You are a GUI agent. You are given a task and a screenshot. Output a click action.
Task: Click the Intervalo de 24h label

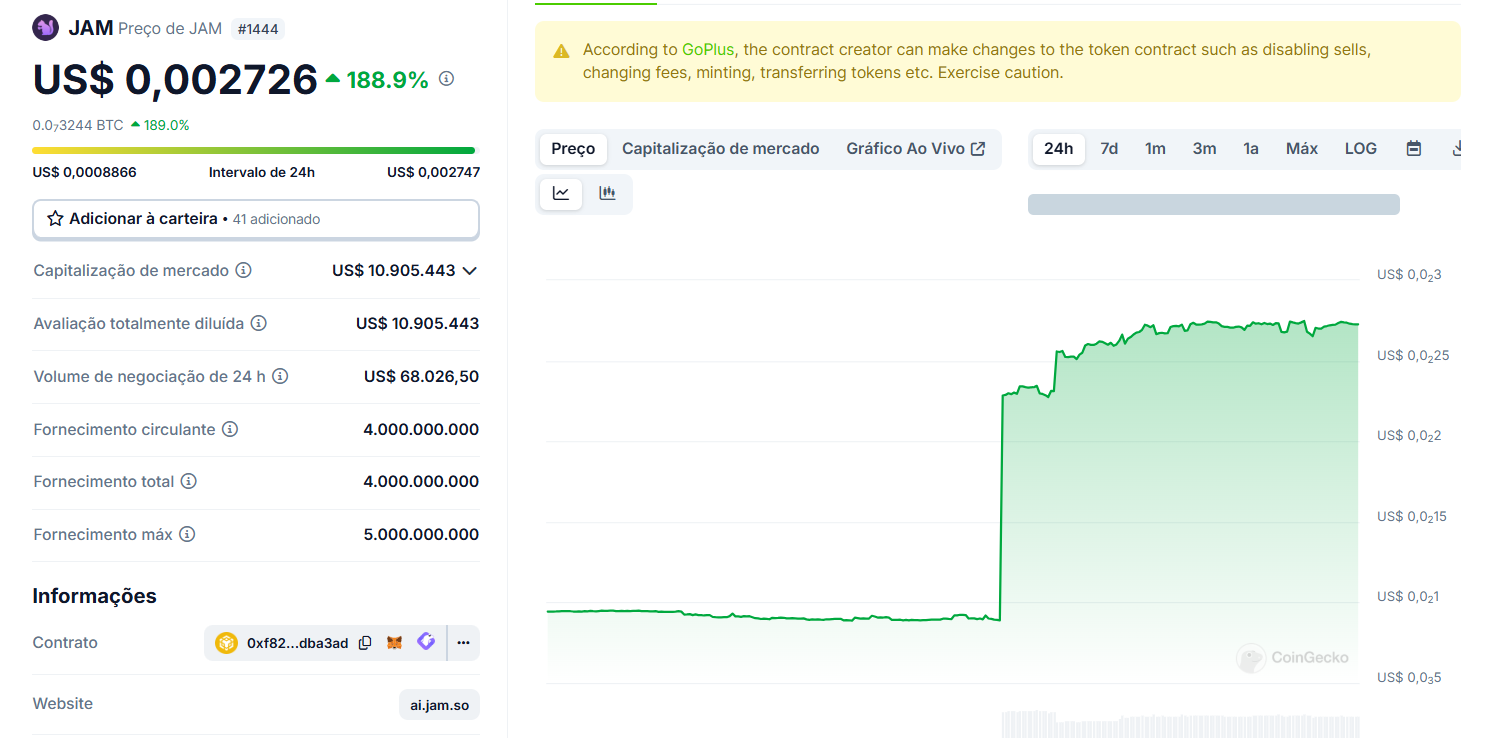click(x=262, y=172)
